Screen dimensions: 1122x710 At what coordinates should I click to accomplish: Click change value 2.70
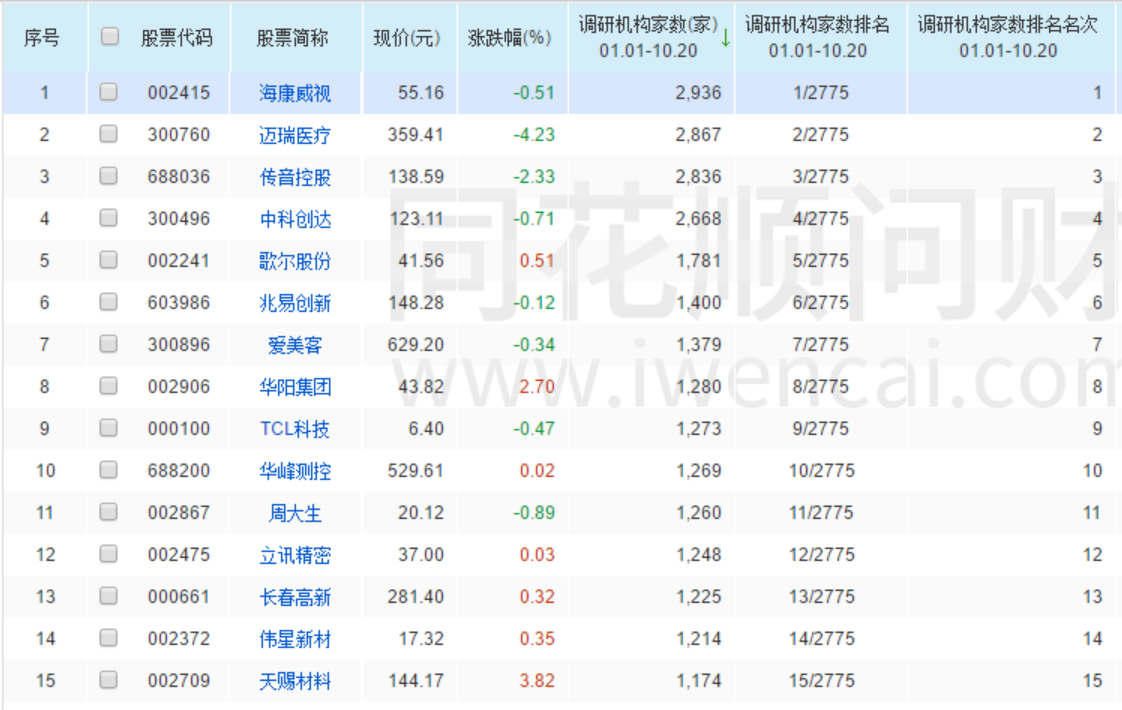pyautogui.click(x=537, y=386)
